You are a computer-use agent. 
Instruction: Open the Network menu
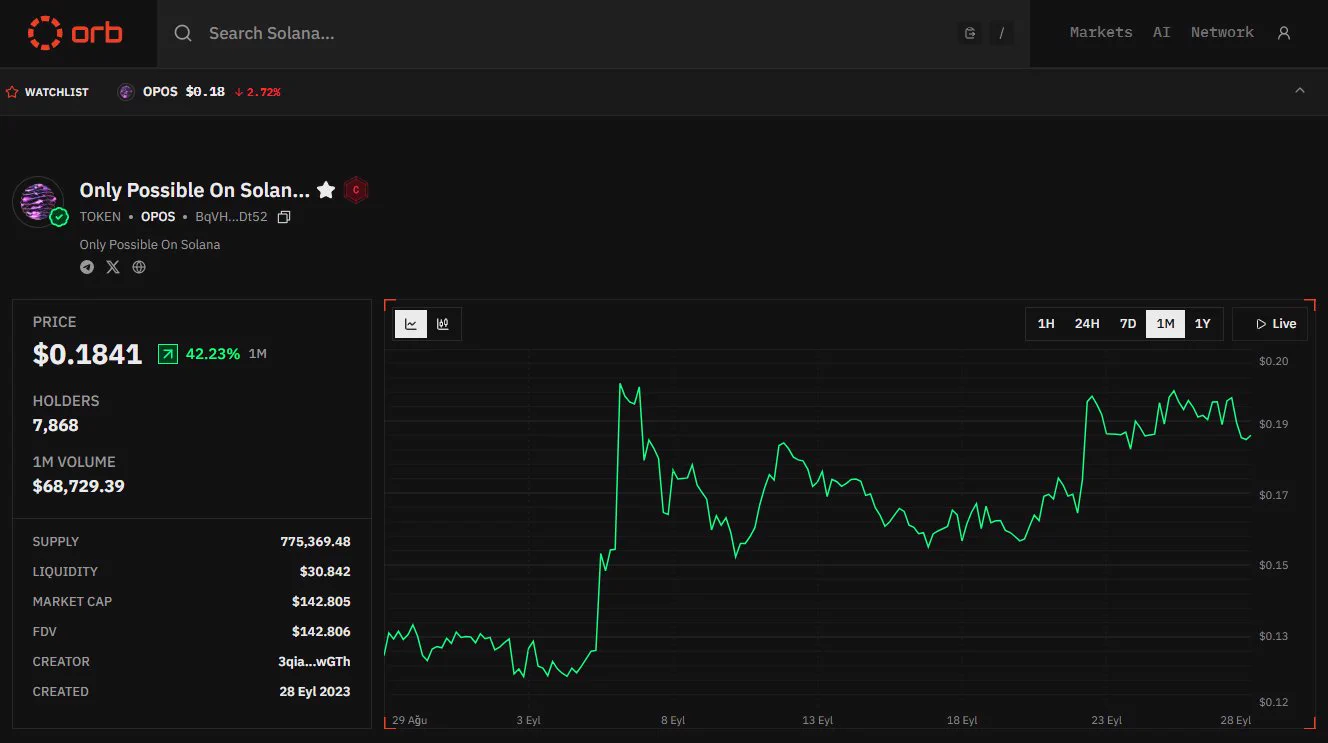pyautogui.click(x=1222, y=32)
